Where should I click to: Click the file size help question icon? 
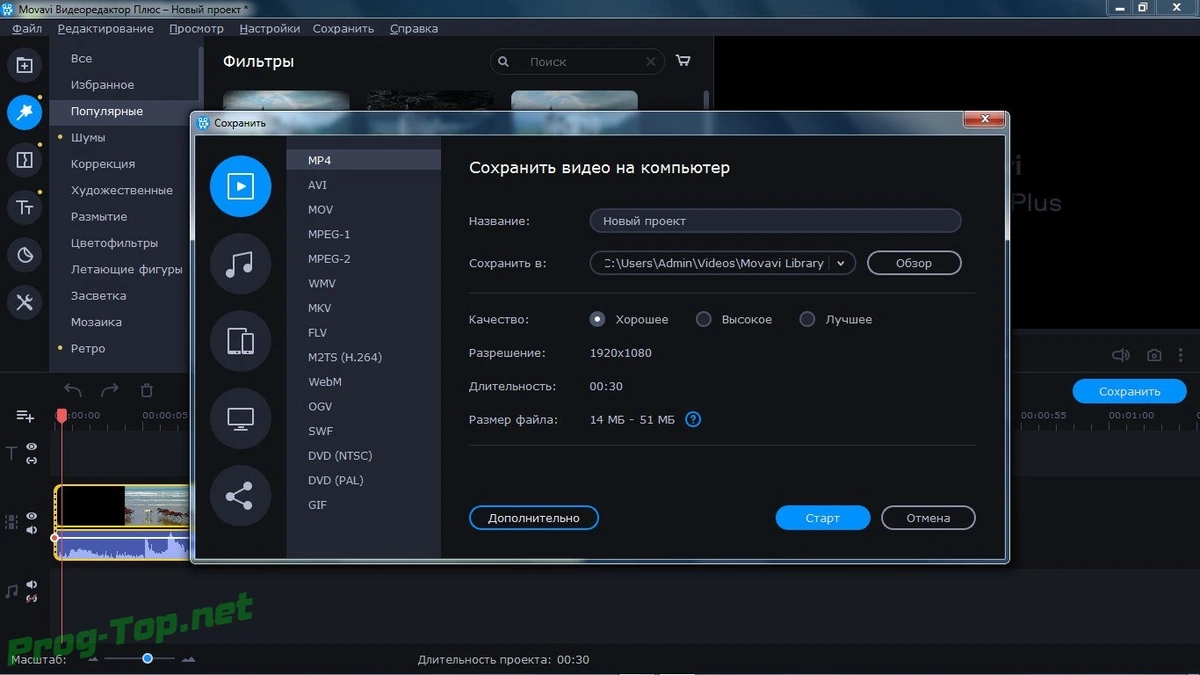coord(693,420)
